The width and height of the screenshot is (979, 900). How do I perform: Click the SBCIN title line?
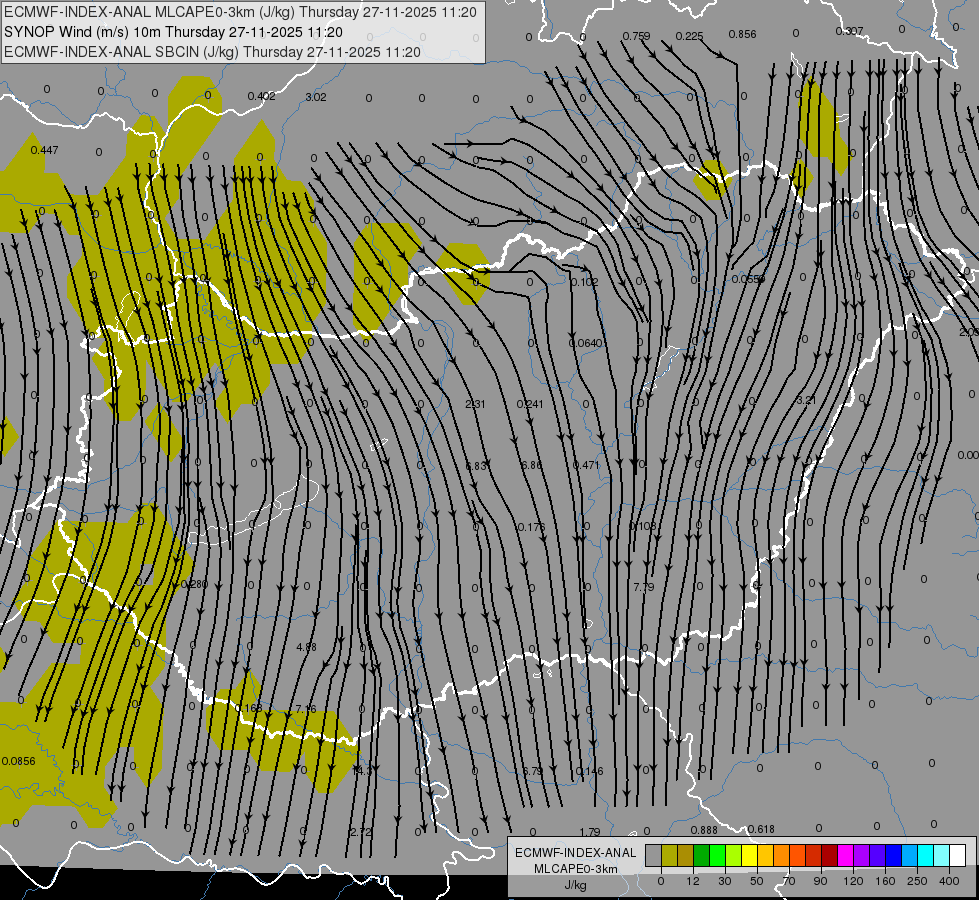(x=212, y=52)
